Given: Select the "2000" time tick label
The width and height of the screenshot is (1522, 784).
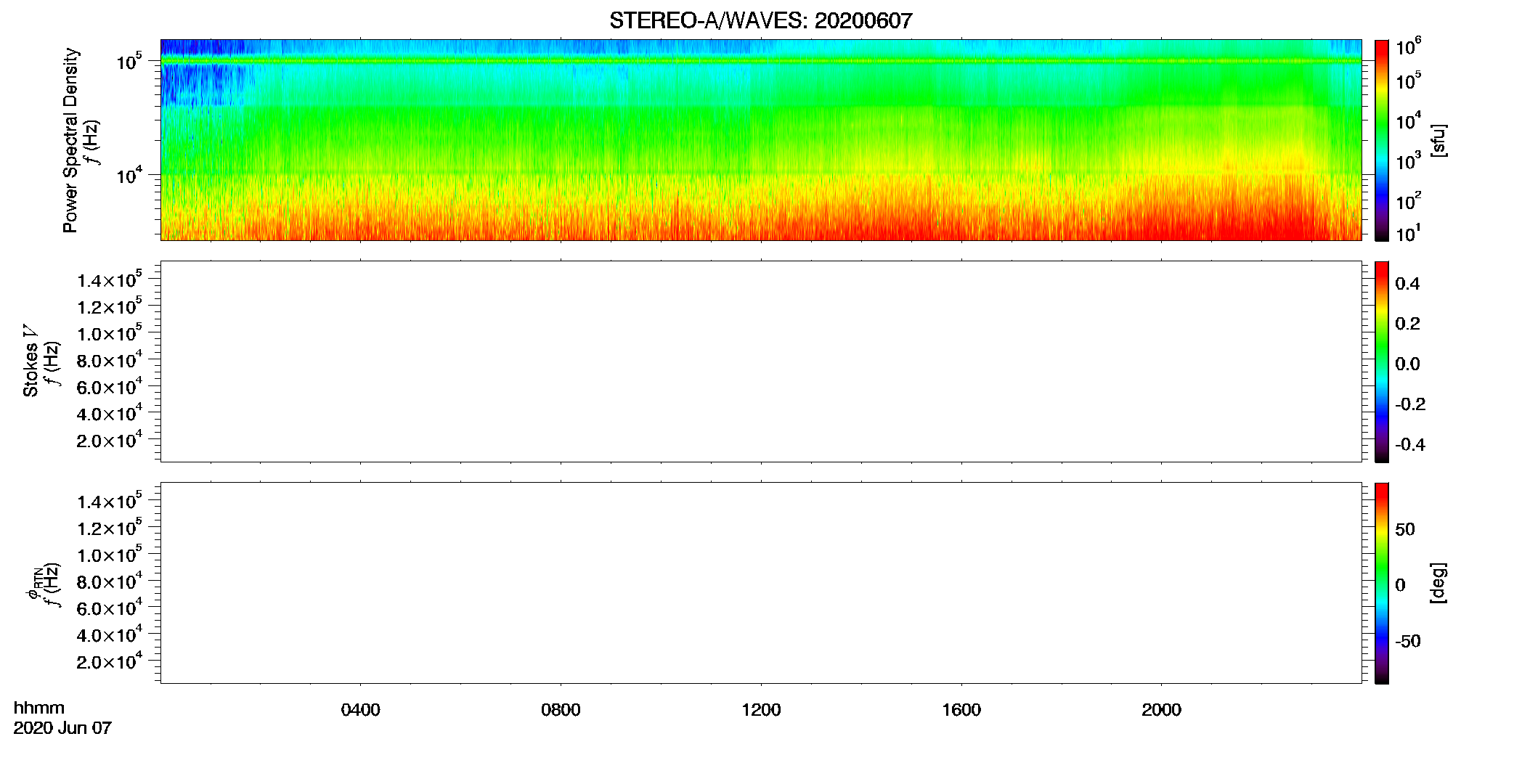Looking at the screenshot, I should click(1161, 710).
